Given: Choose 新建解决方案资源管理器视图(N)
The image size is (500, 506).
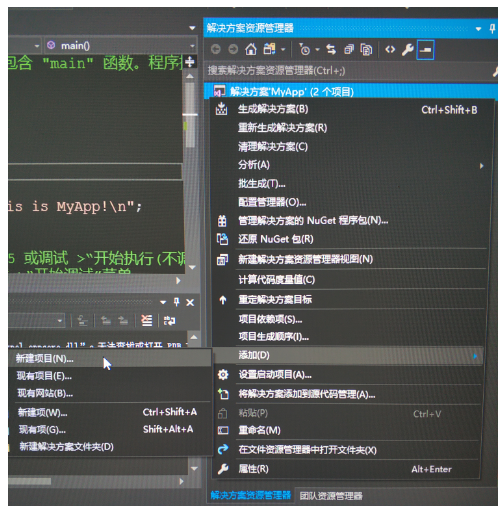Looking at the screenshot, I should click(x=348, y=259).
